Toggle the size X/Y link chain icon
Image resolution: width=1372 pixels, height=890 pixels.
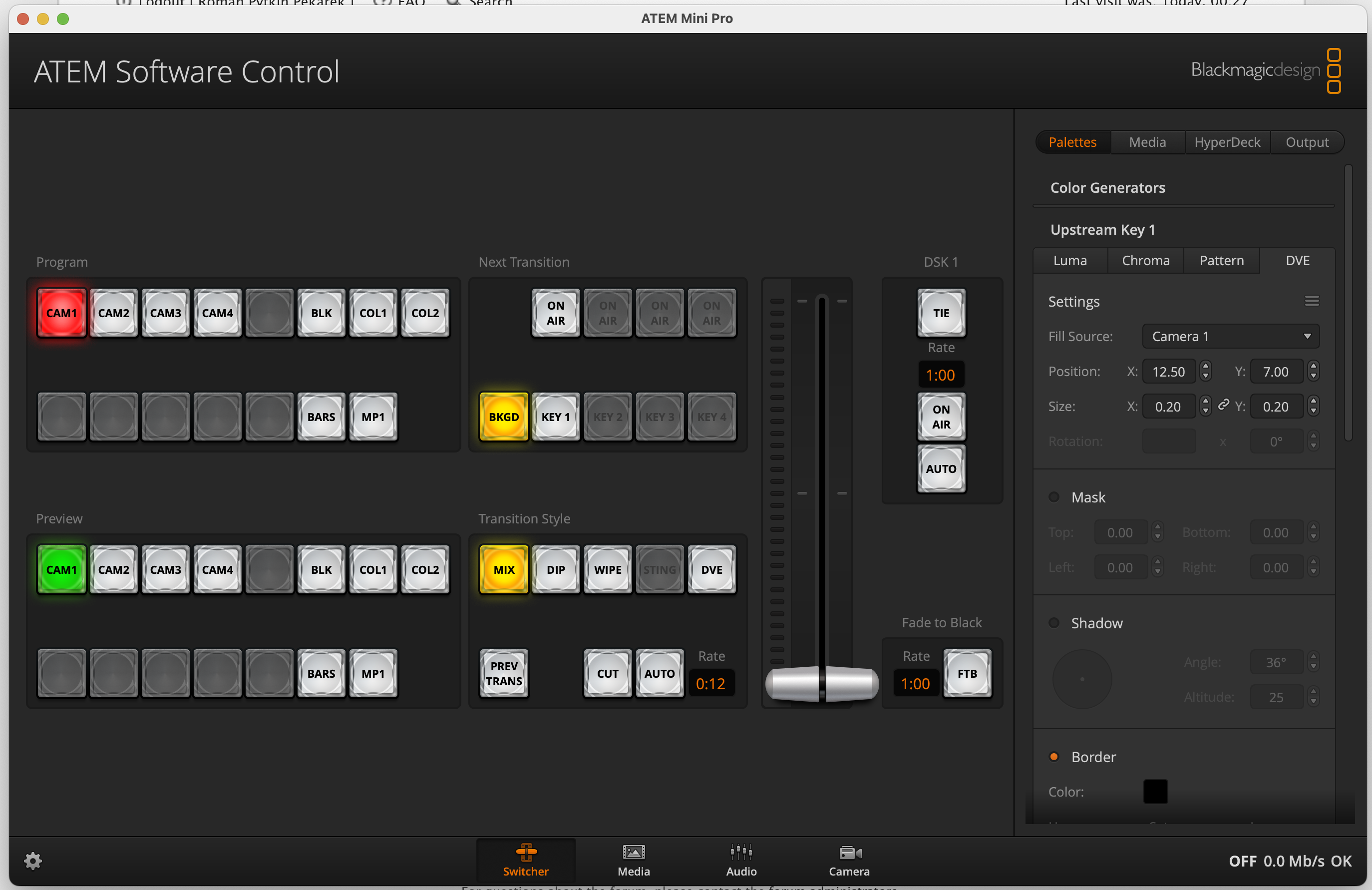(x=1223, y=406)
